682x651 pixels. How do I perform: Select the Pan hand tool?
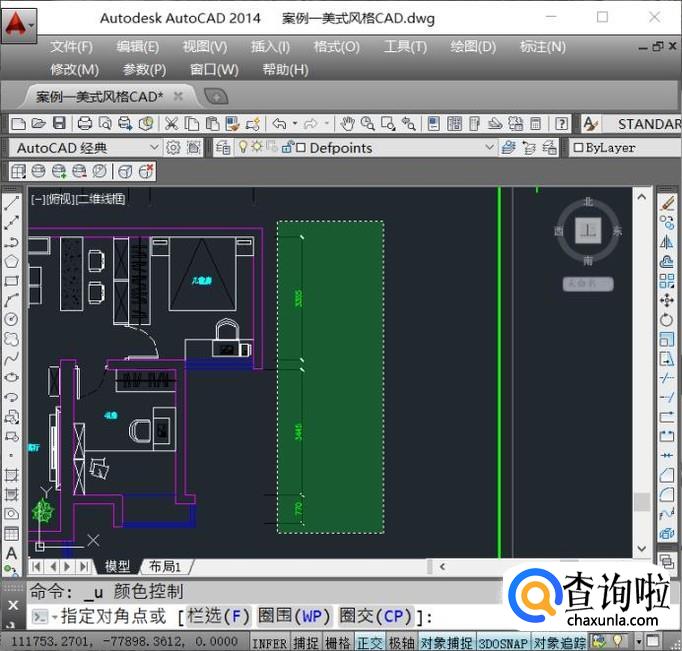coord(347,124)
